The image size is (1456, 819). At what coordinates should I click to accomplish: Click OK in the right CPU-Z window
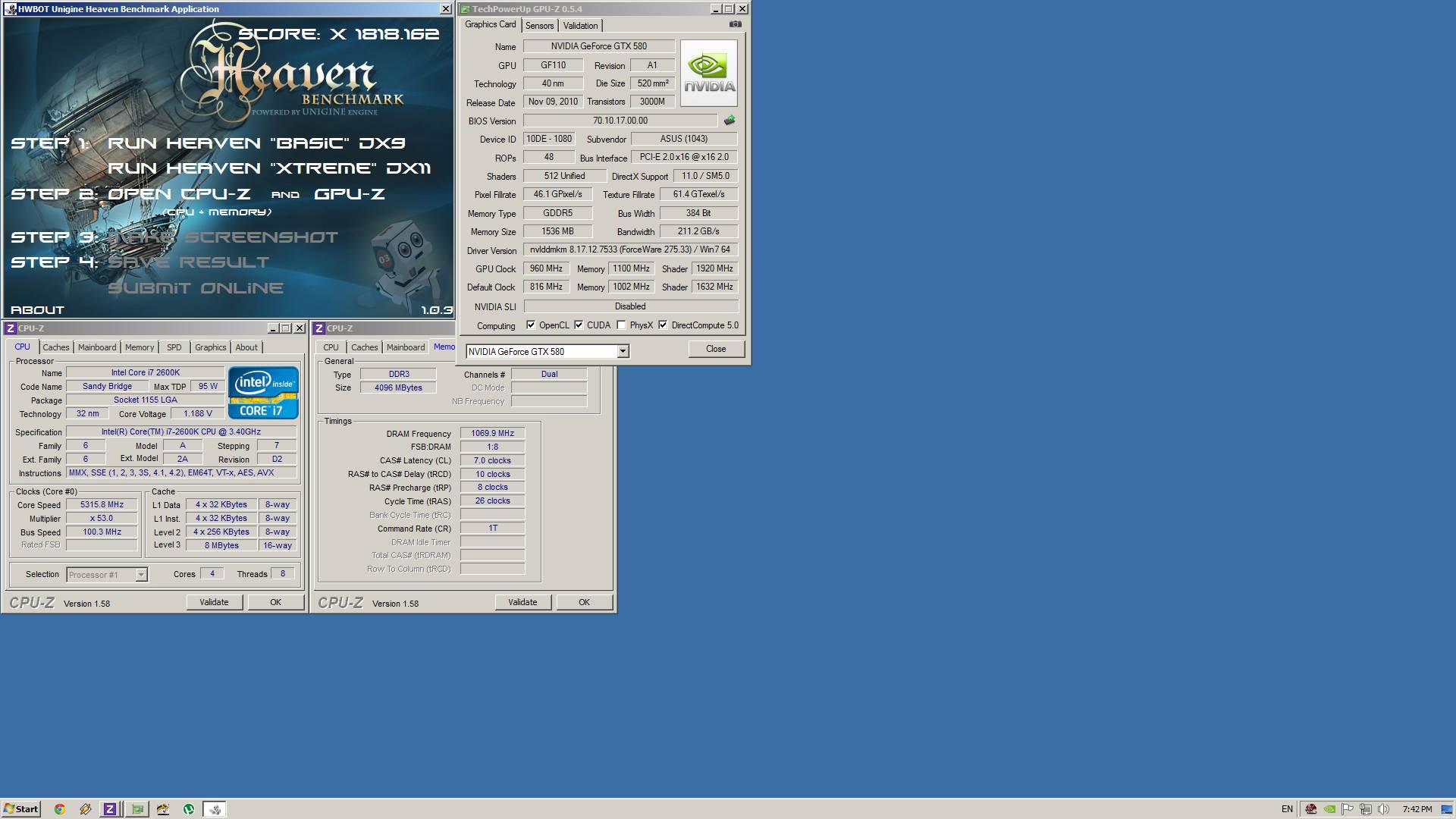584,602
